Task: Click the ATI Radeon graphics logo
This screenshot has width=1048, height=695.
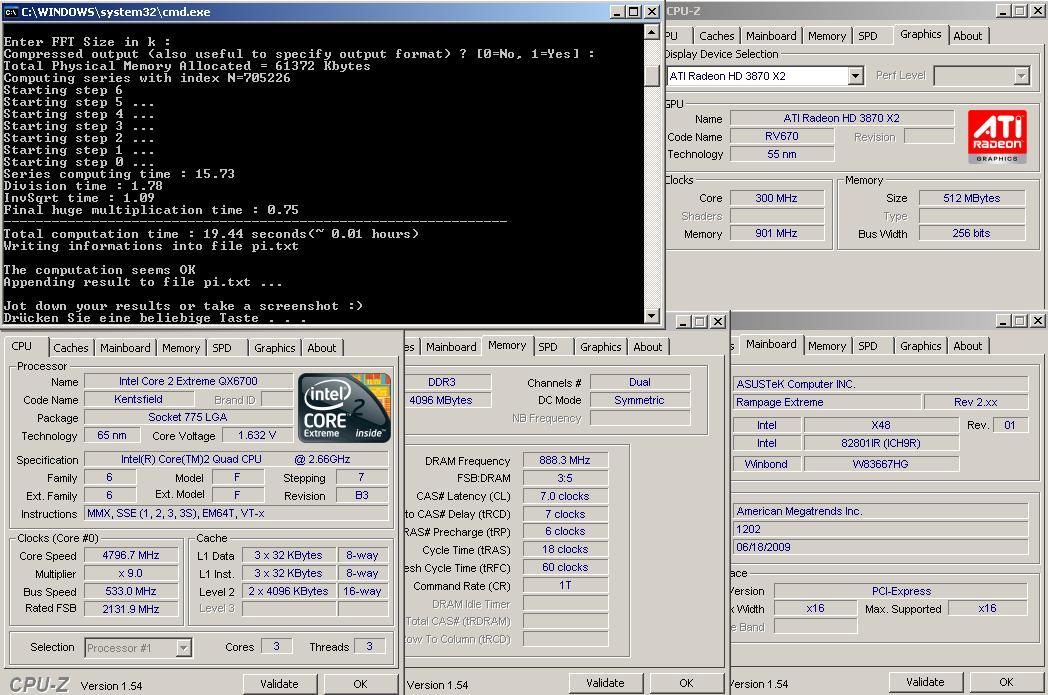Action: (997, 137)
